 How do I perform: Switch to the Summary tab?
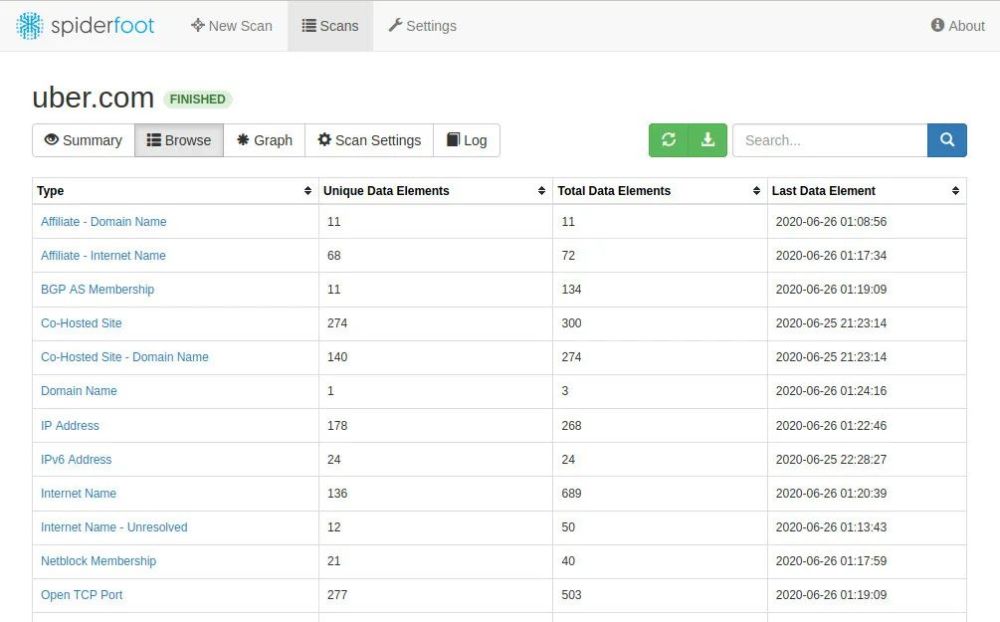(83, 140)
